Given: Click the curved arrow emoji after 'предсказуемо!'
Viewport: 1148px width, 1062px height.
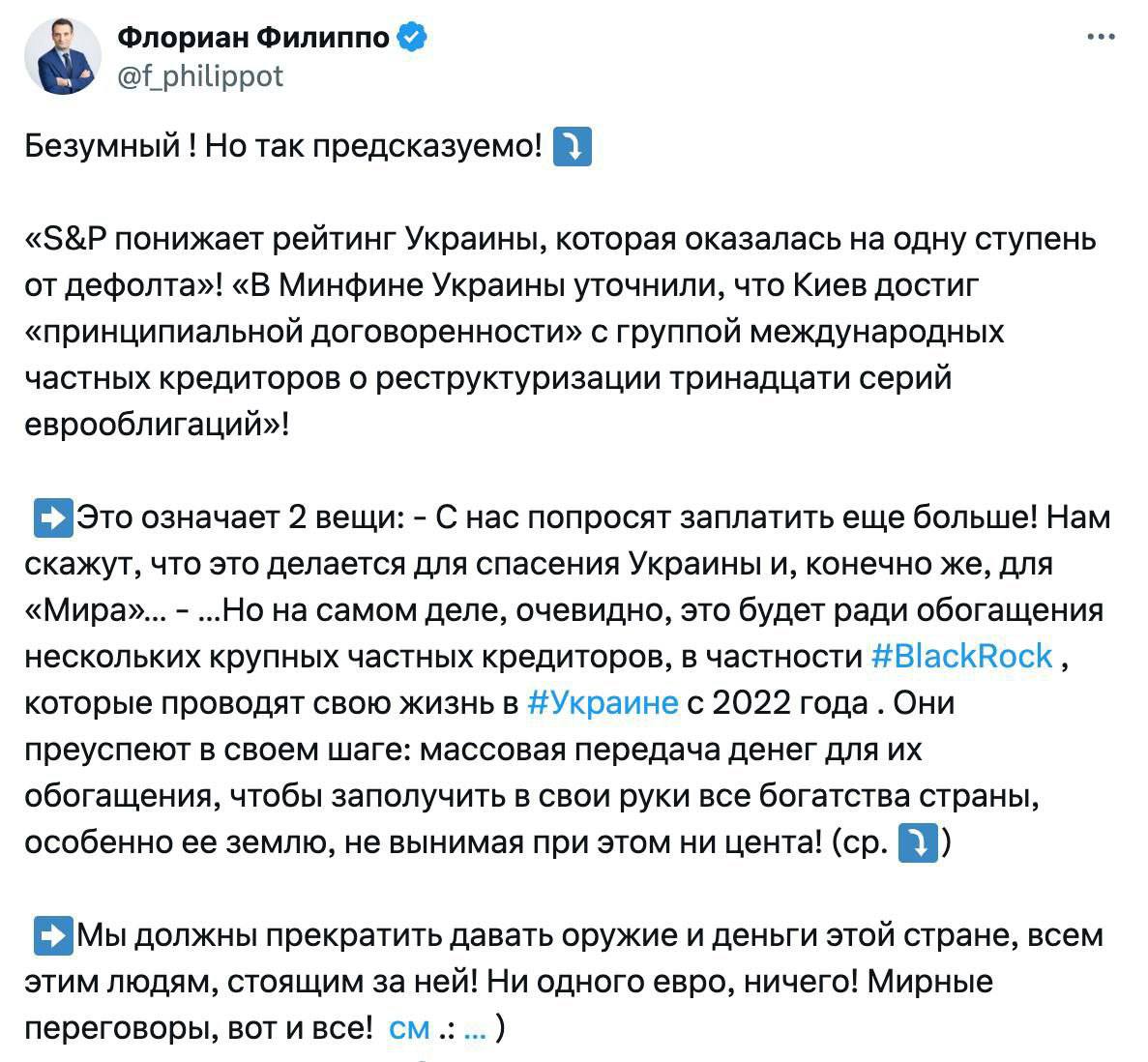Looking at the screenshot, I should point(571,146).
